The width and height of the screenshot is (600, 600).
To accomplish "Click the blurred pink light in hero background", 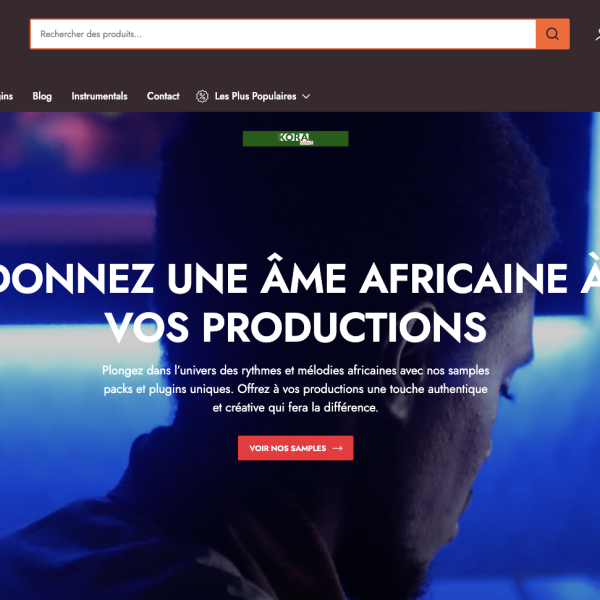I will 73,140.
